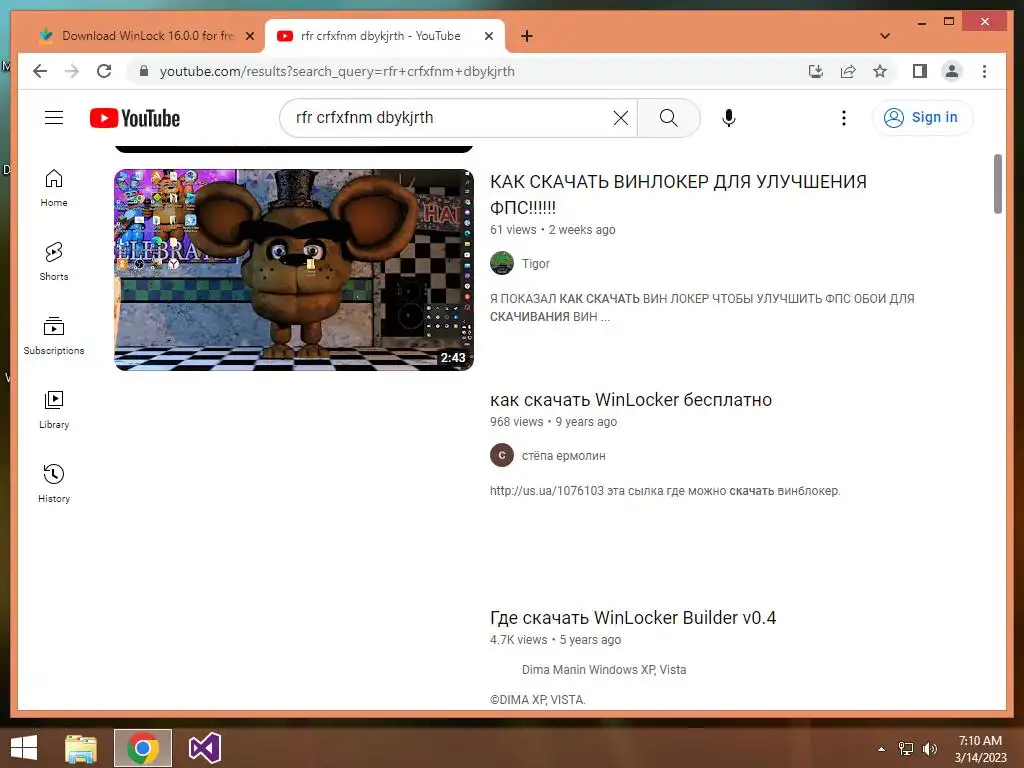
Task: Close the YouTube tab
Action: tap(488, 36)
